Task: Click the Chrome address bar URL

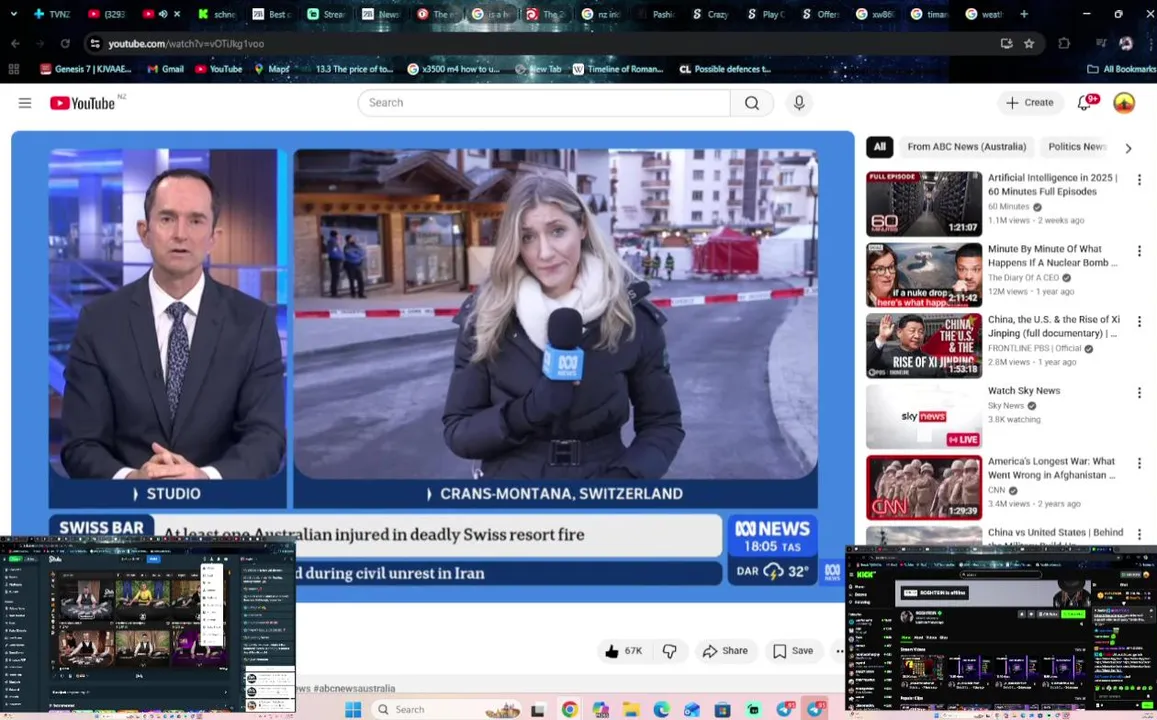Action: pos(186,44)
